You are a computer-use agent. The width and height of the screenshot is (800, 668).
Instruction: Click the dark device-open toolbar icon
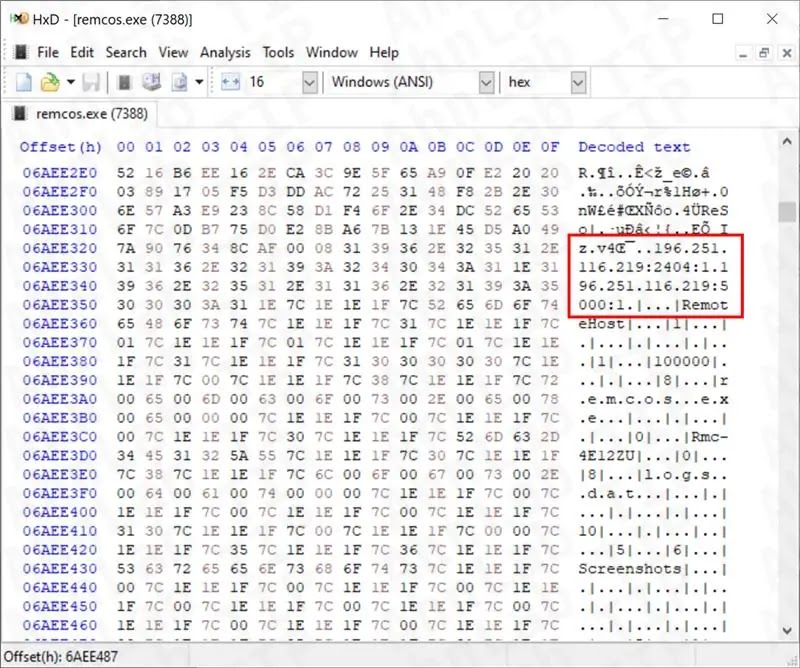[x=125, y=82]
